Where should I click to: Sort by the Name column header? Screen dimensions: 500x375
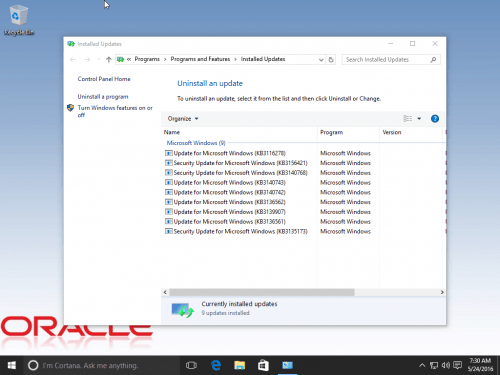coord(239,132)
